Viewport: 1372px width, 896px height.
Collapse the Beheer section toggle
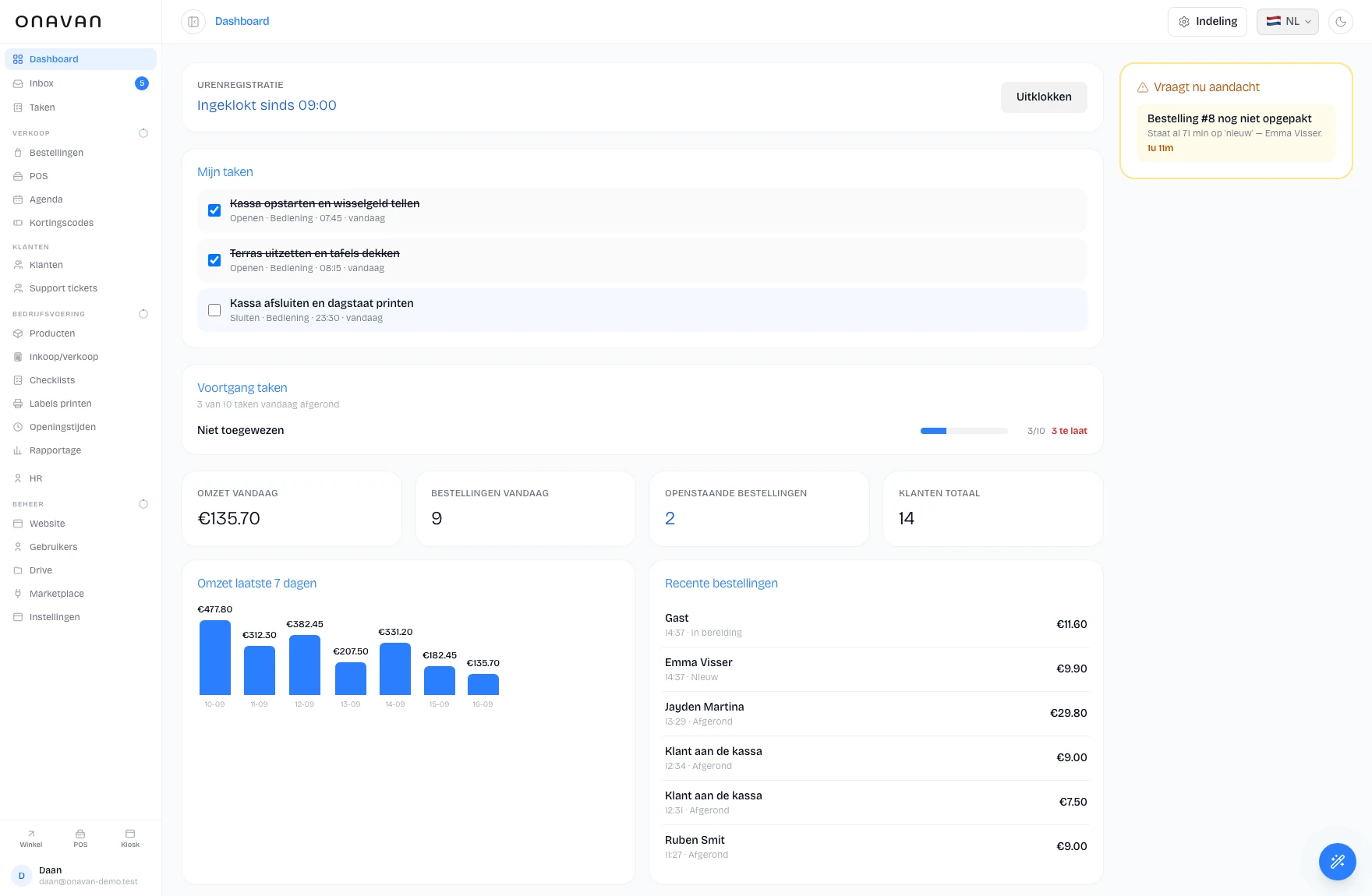pyautogui.click(x=143, y=504)
